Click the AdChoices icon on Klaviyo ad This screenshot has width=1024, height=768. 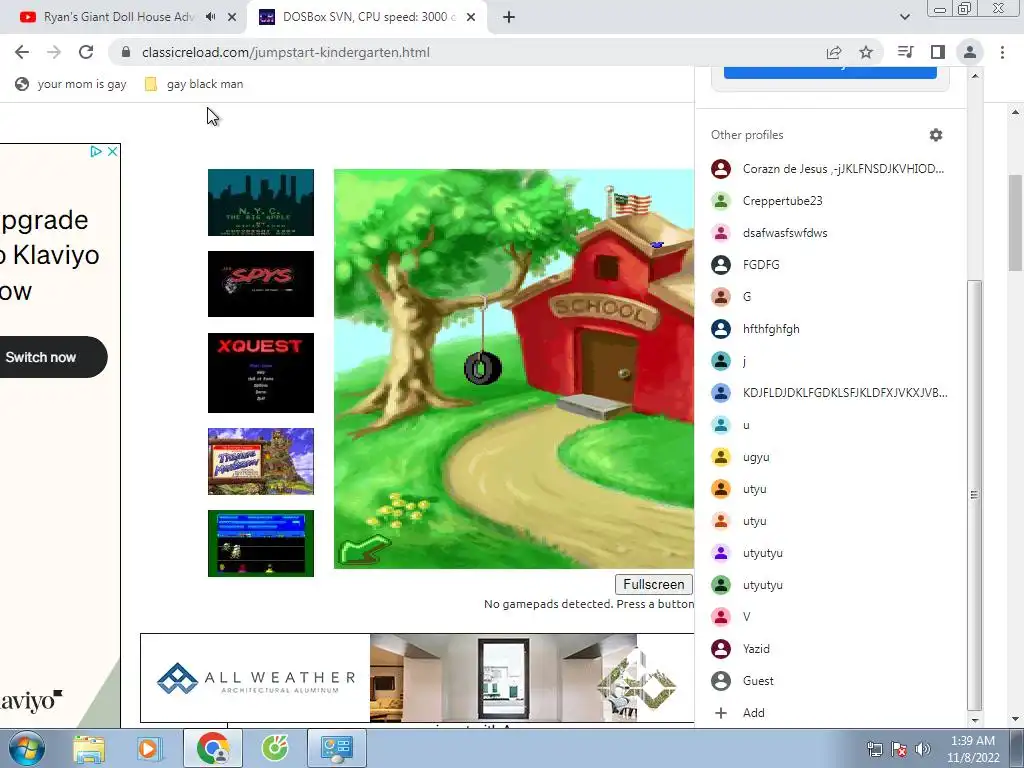tap(96, 152)
